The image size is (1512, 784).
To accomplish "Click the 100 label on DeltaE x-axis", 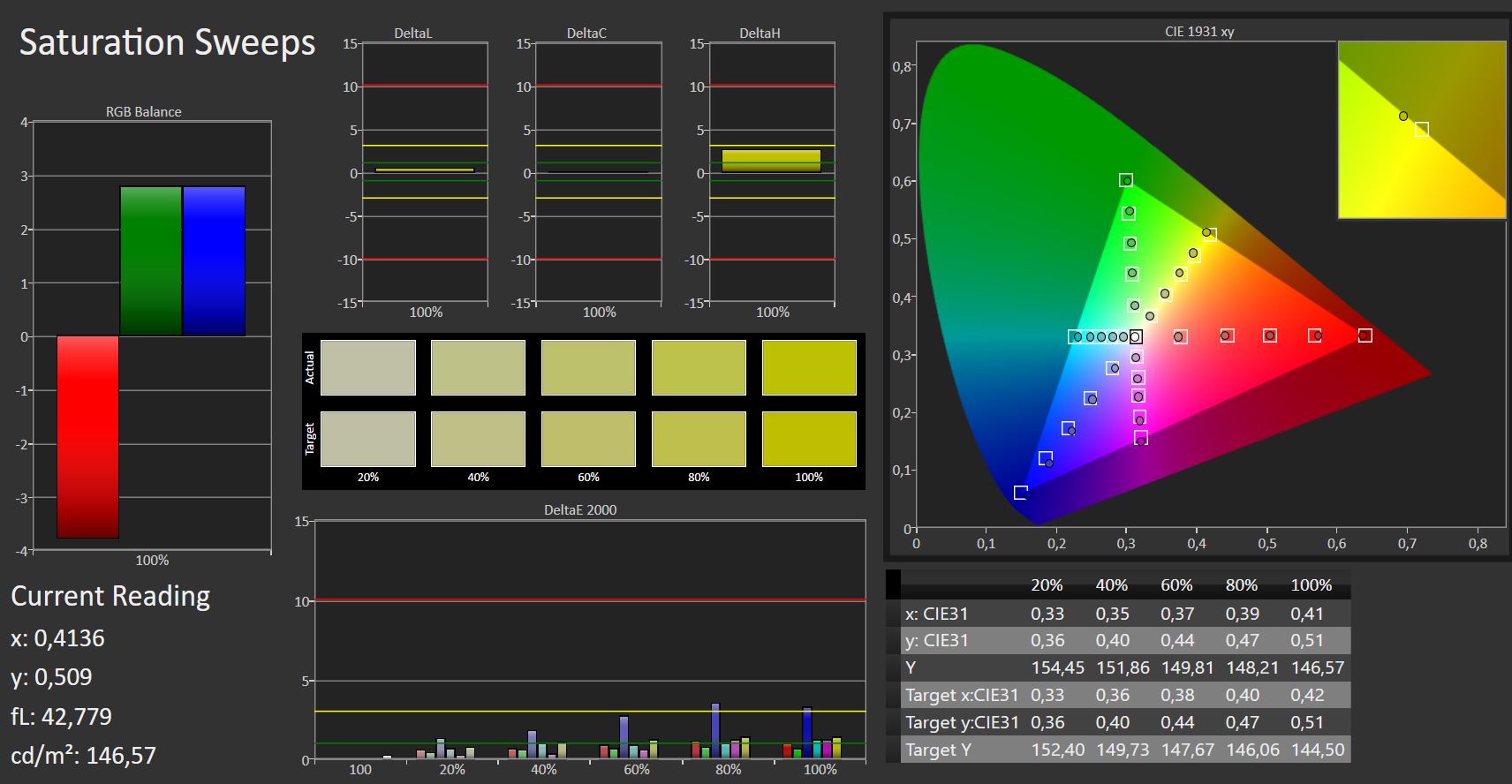I will coord(360,769).
